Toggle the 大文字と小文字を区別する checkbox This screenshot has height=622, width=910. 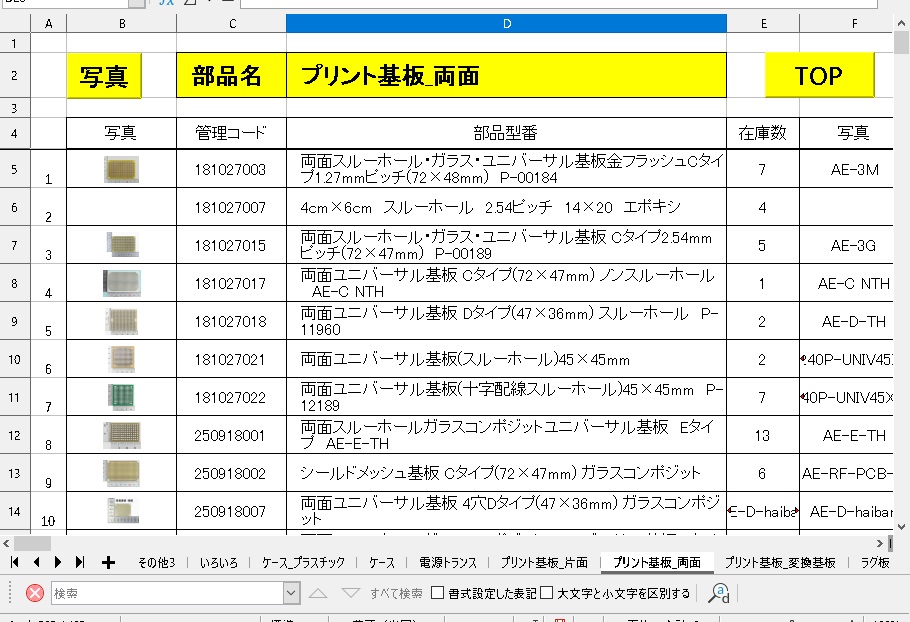(547, 593)
